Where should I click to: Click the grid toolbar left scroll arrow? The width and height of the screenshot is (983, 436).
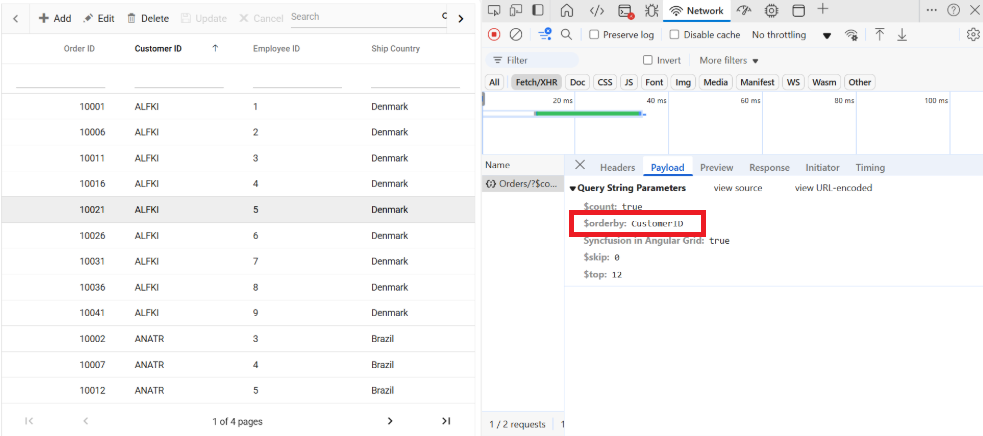(x=16, y=18)
